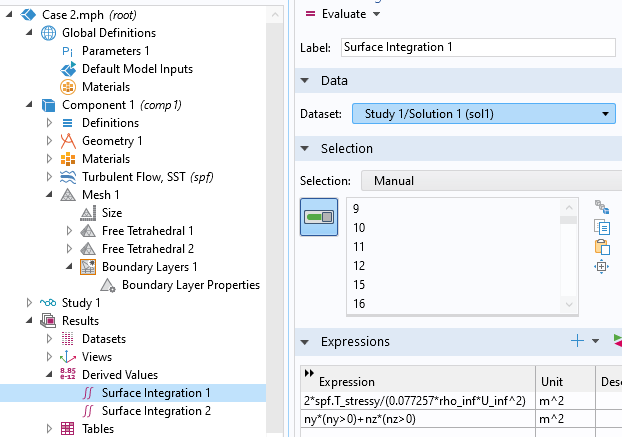
Task: Click the Parameters 1 icon
Action: tap(68, 51)
